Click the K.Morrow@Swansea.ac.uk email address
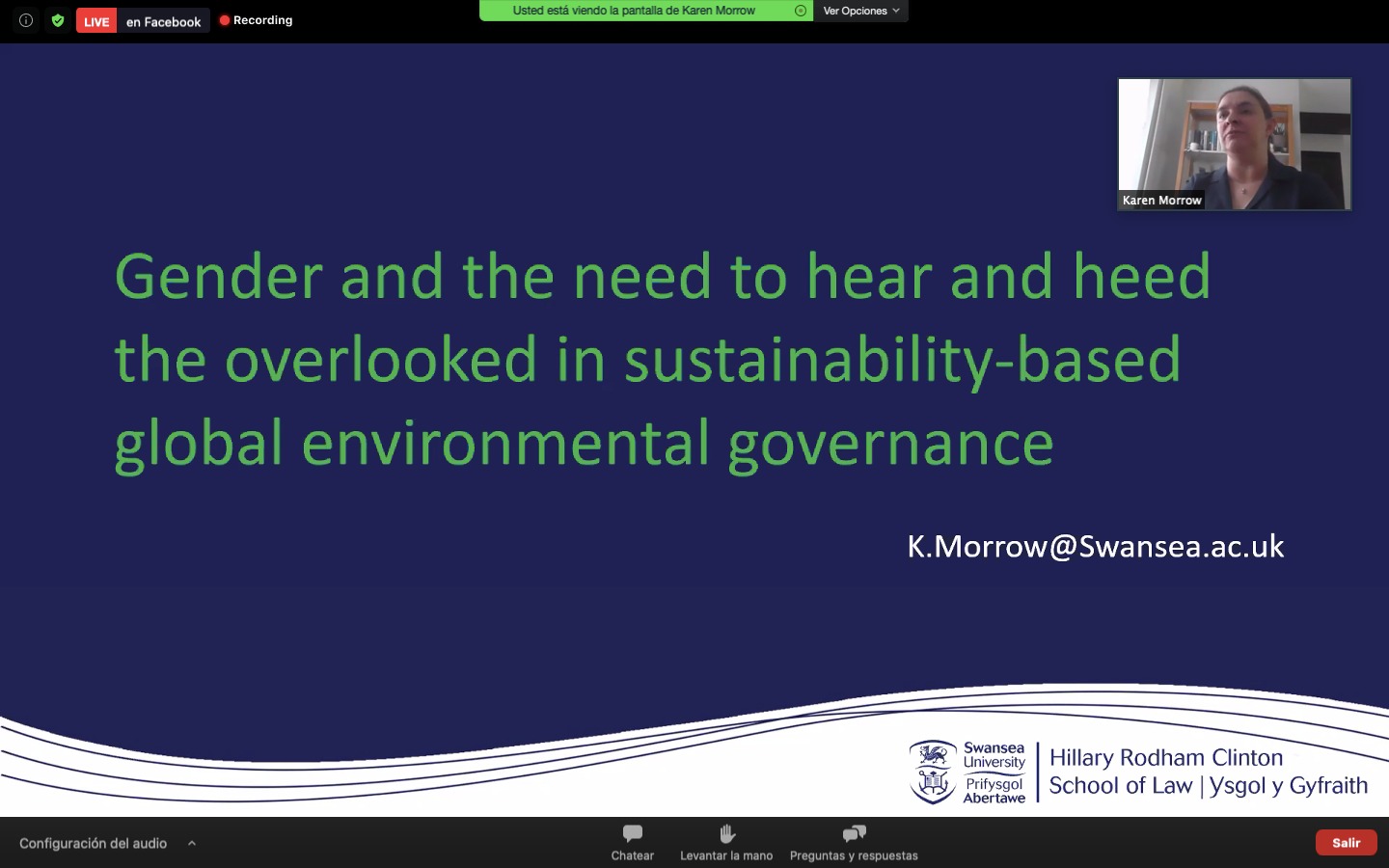Viewport: 1389px width, 868px height. 1095,546
